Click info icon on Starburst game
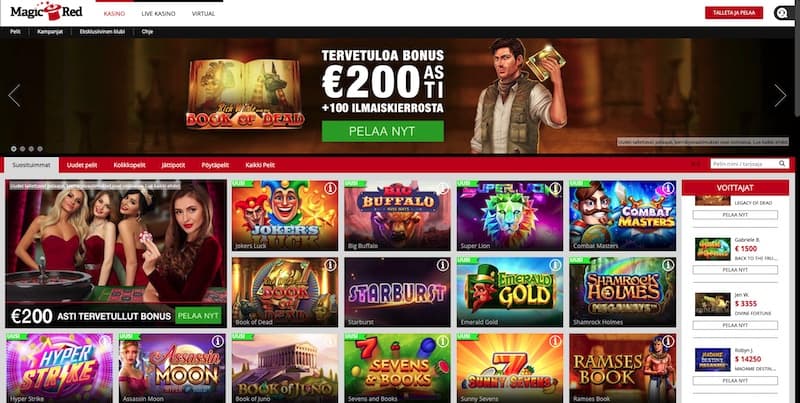800x403 pixels. coord(443,265)
